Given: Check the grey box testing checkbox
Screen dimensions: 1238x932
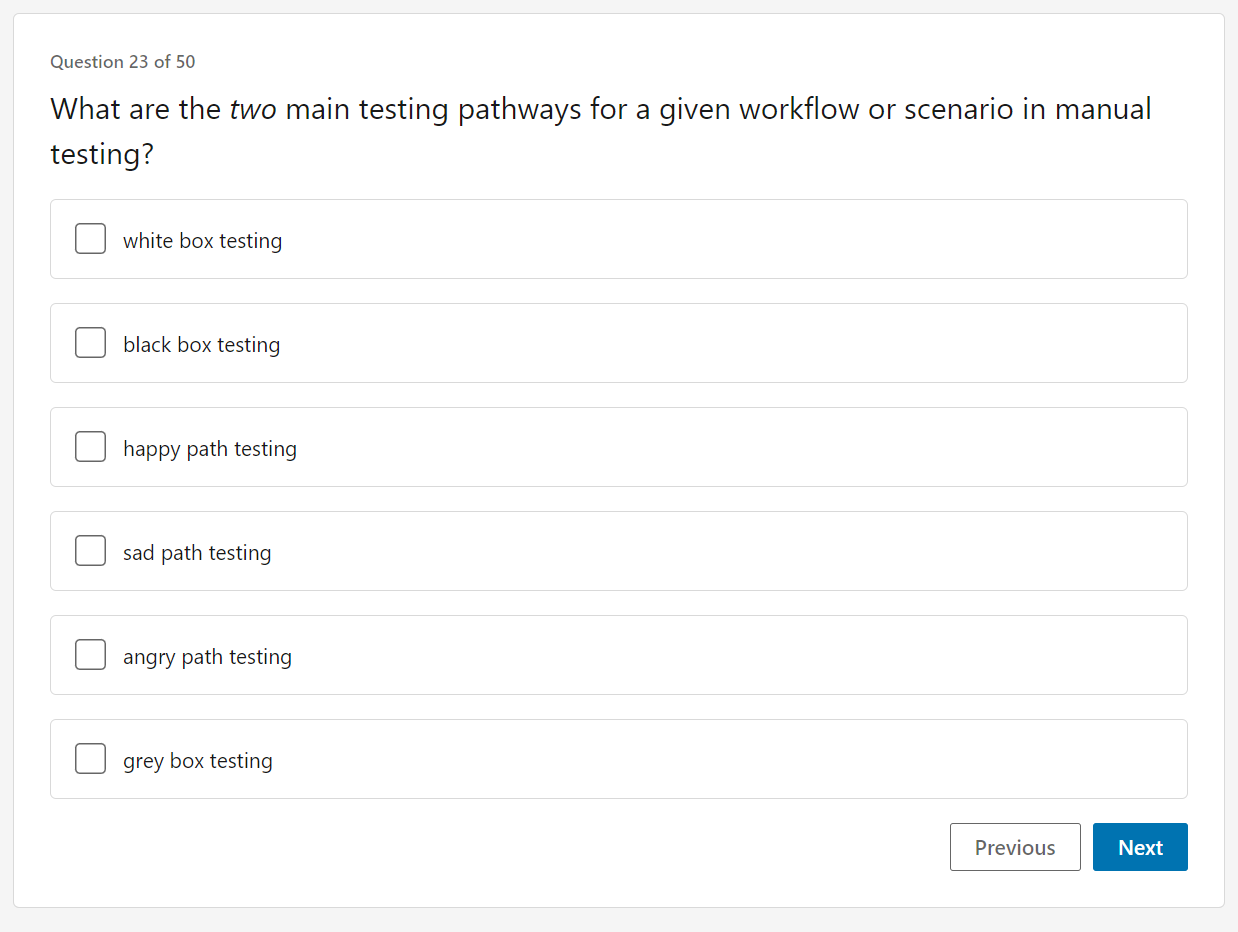Looking at the screenshot, I should [x=90, y=758].
